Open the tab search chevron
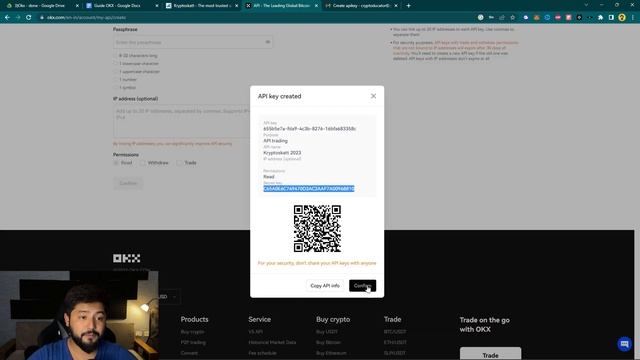 586,5
